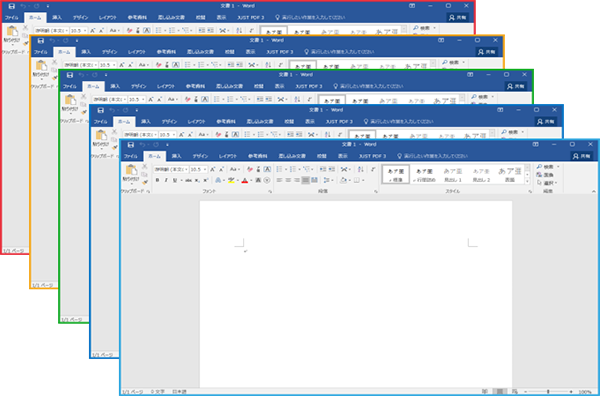The height and width of the screenshot is (396, 600).
Task: Click the Paste clipboard icon in the red-bordered window
Action: coord(12,31)
